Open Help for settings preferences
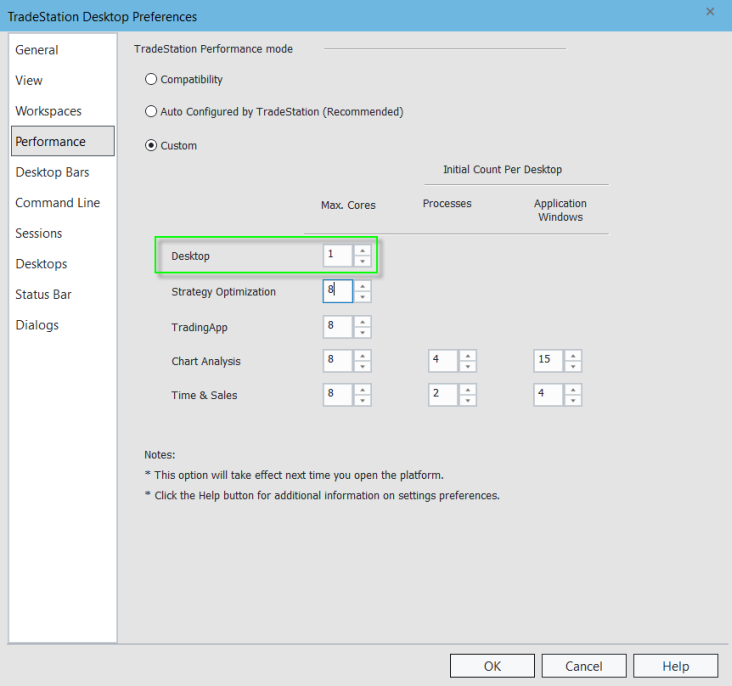Screen dimensions: 732x686 point(675,666)
